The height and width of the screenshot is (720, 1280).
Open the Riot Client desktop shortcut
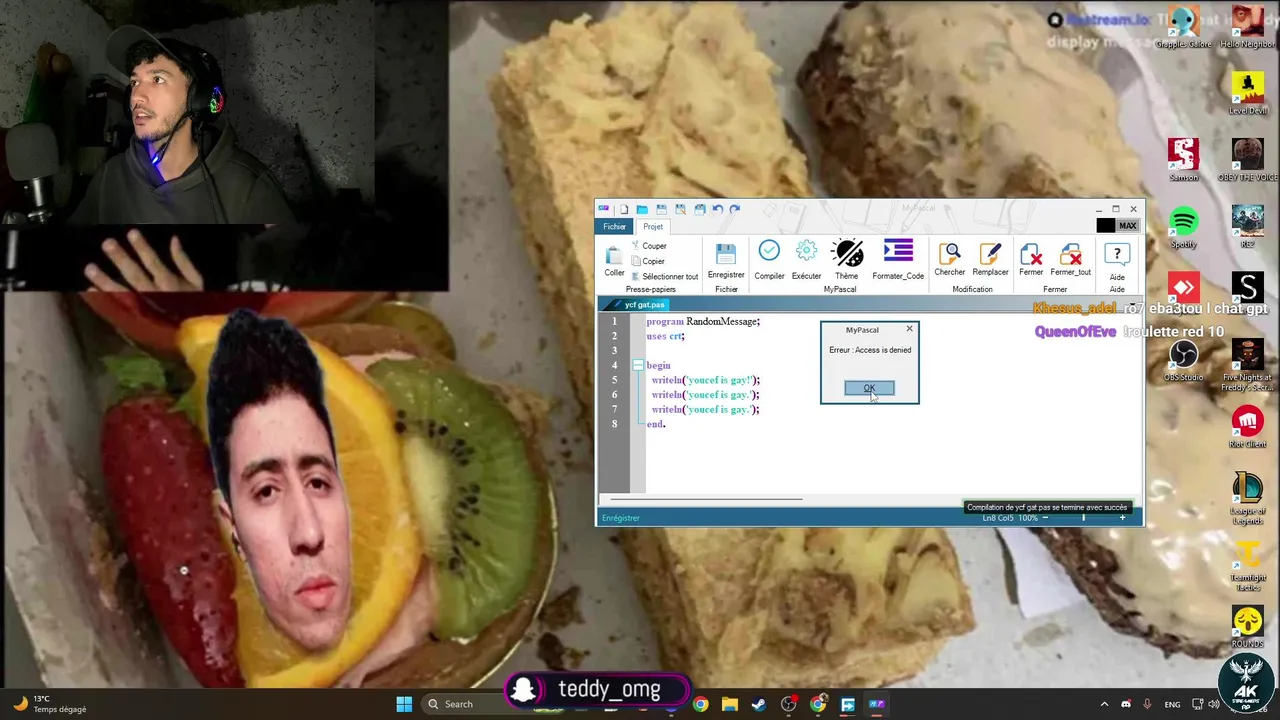[1247, 428]
